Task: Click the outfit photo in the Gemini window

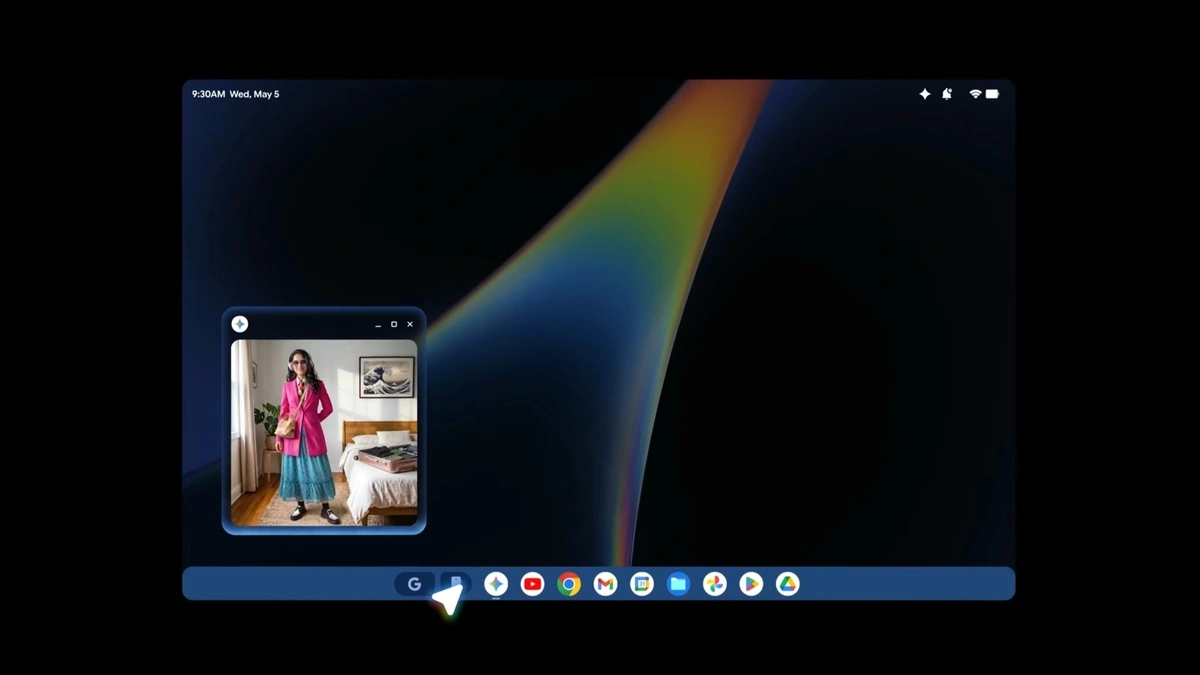Action: tap(324, 432)
